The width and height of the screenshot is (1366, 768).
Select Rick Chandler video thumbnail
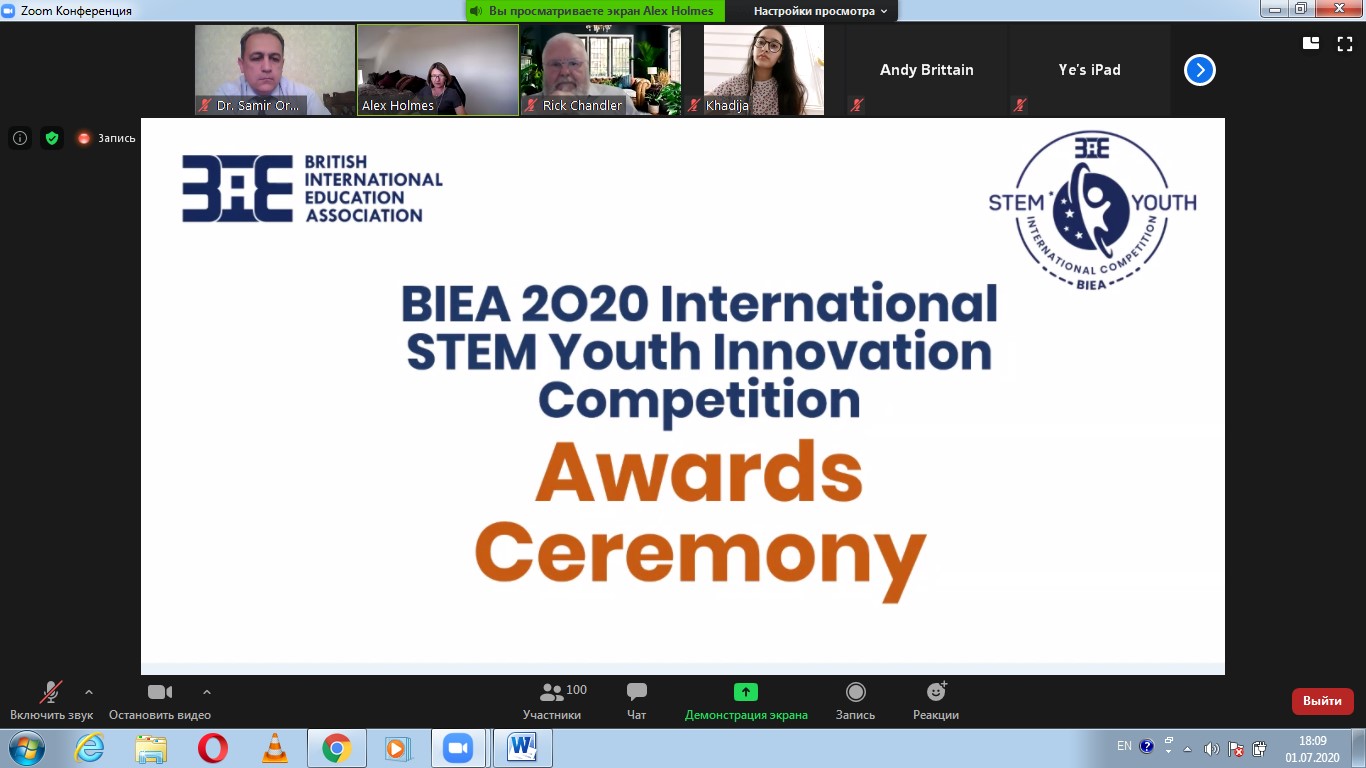pos(601,70)
